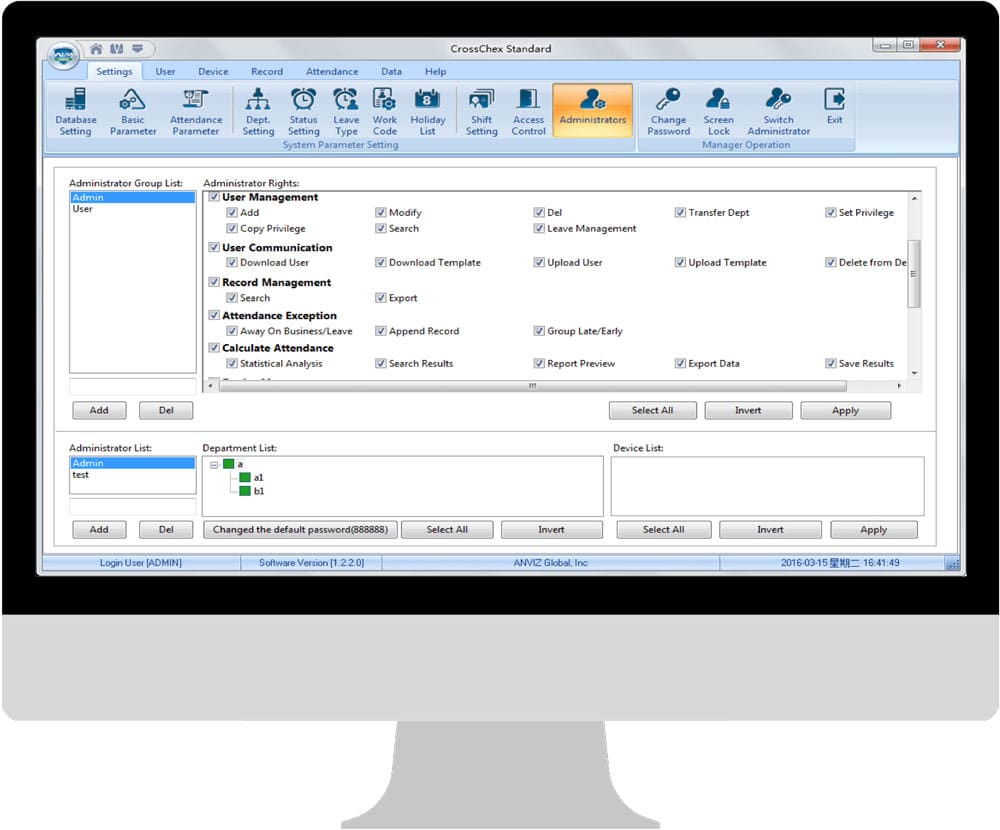
Task: Activate Screen Lock
Action: tap(718, 112)
